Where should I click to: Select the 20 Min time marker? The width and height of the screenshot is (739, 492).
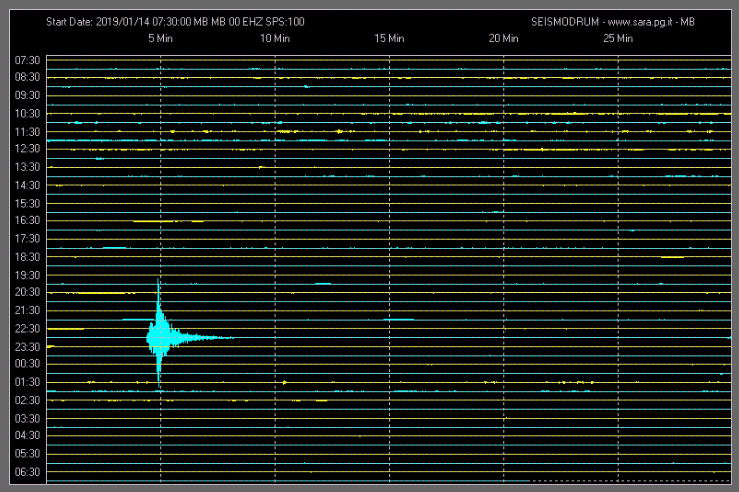pos(503,38)
